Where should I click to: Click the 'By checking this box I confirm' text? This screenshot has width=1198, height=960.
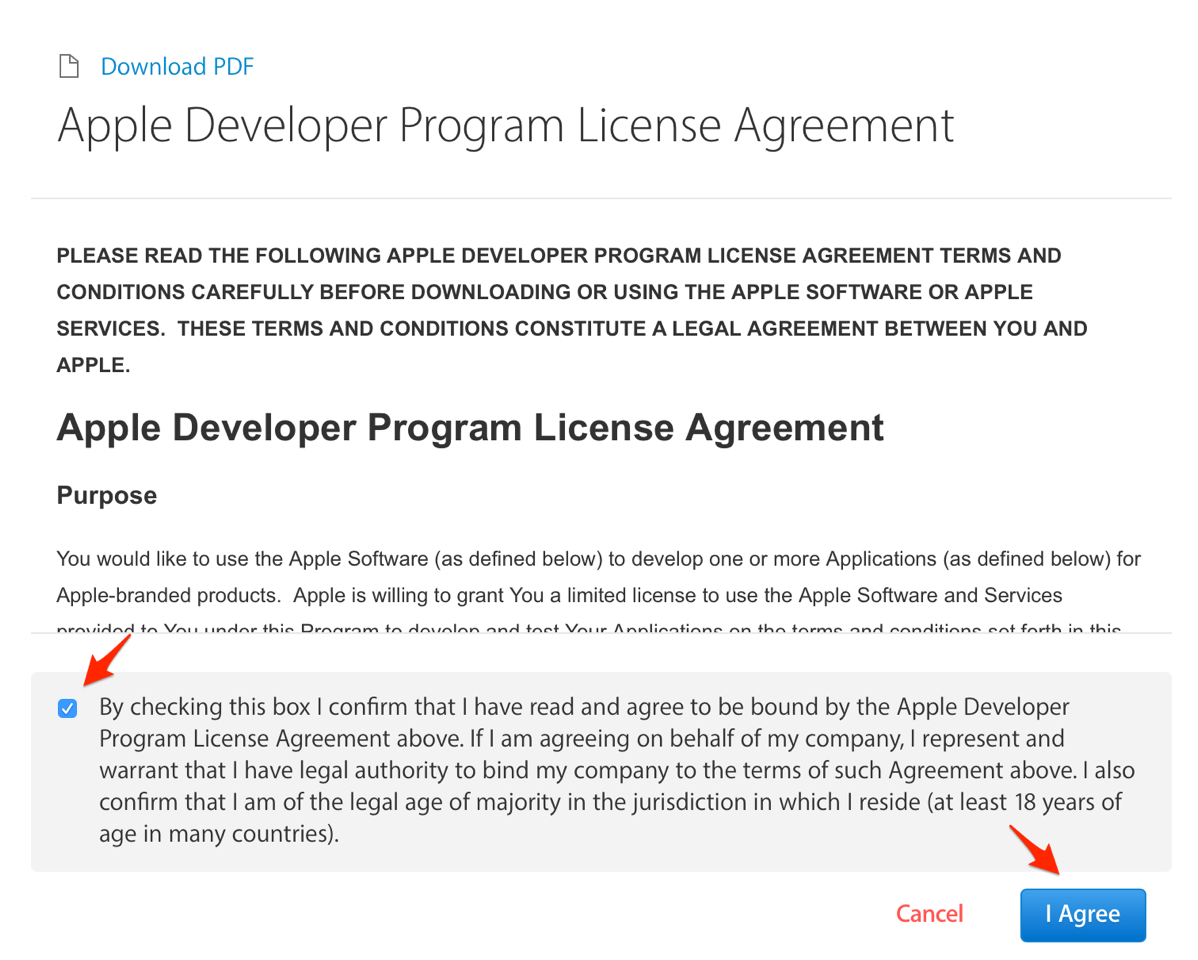tap(617, 770)
